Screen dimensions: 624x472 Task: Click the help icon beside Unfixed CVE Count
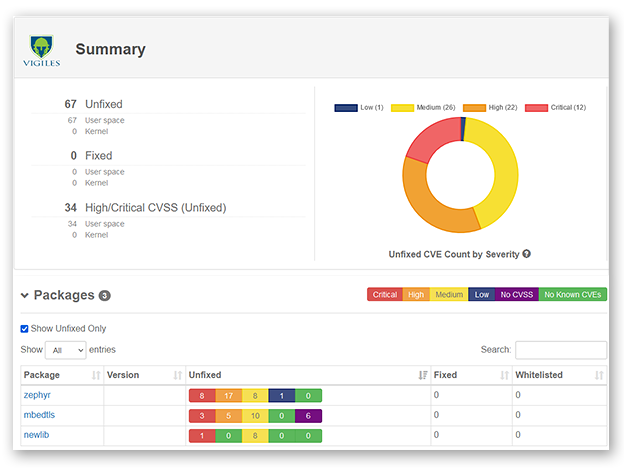526,254
